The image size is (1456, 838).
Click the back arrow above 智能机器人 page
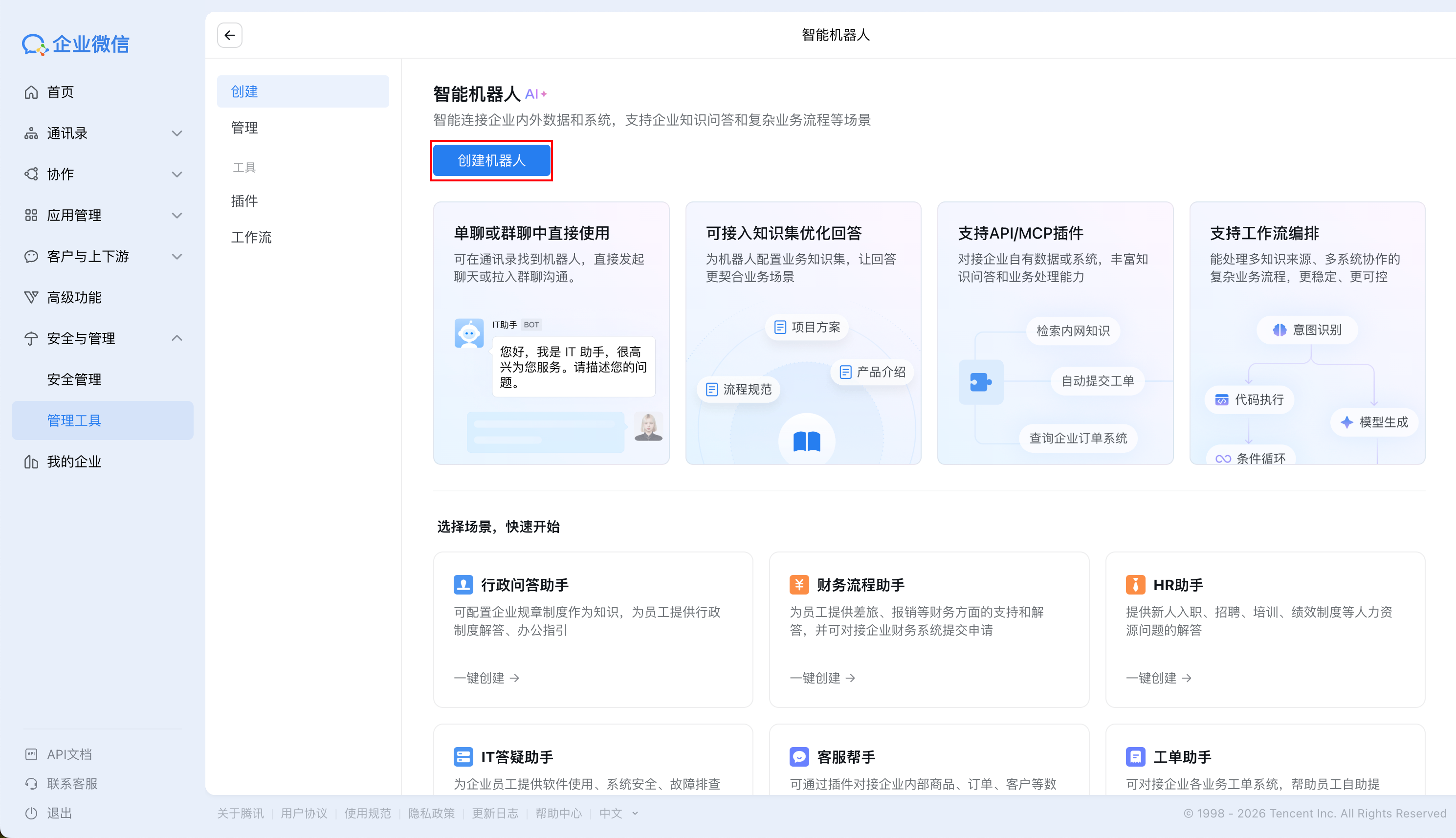point(229,35)
